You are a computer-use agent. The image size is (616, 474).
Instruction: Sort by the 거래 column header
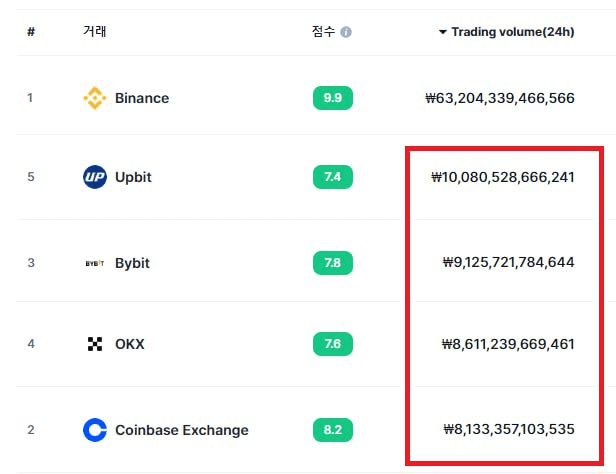coord(95,31)
